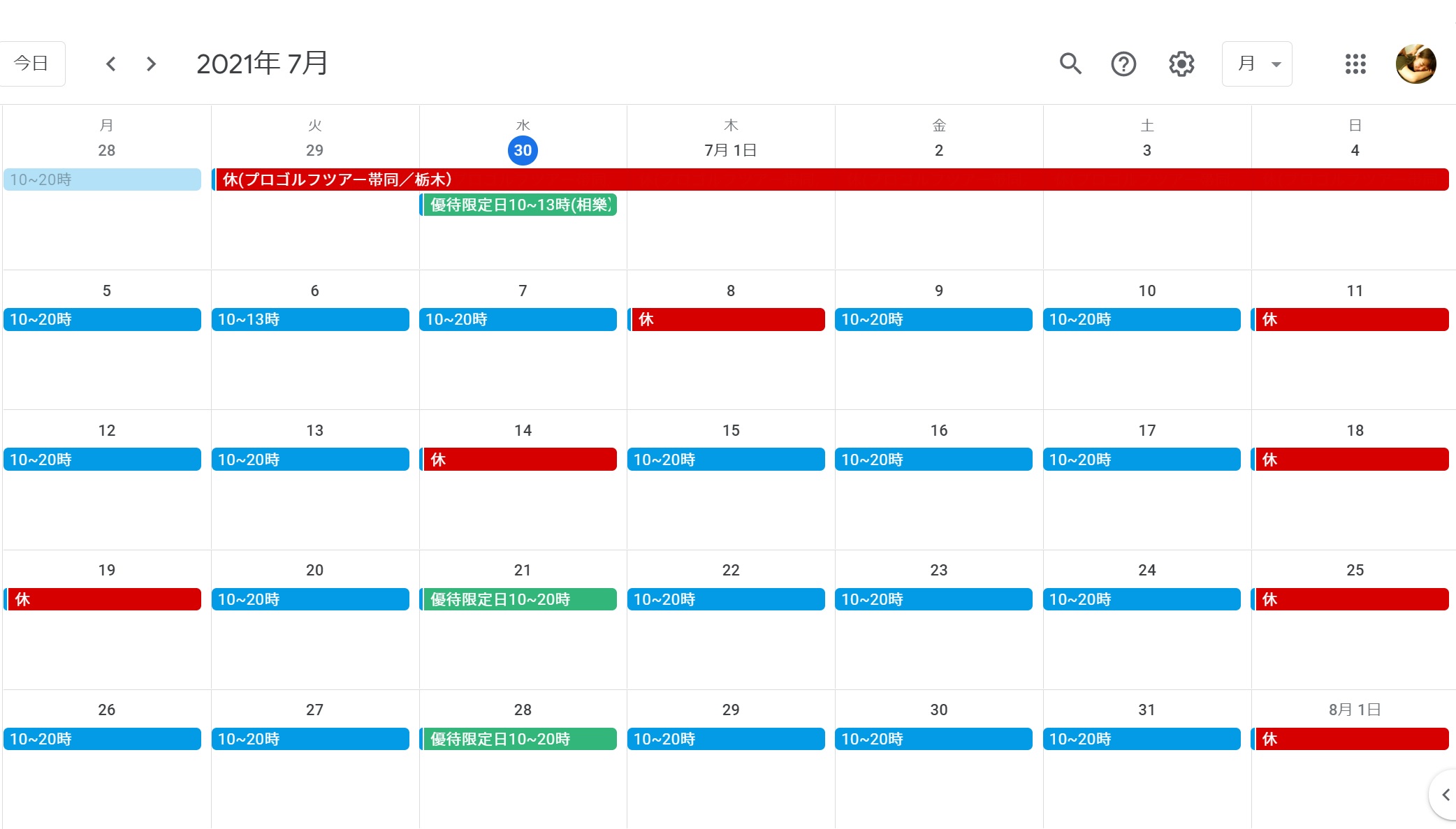Open the account profile picture

point(1415,64)
